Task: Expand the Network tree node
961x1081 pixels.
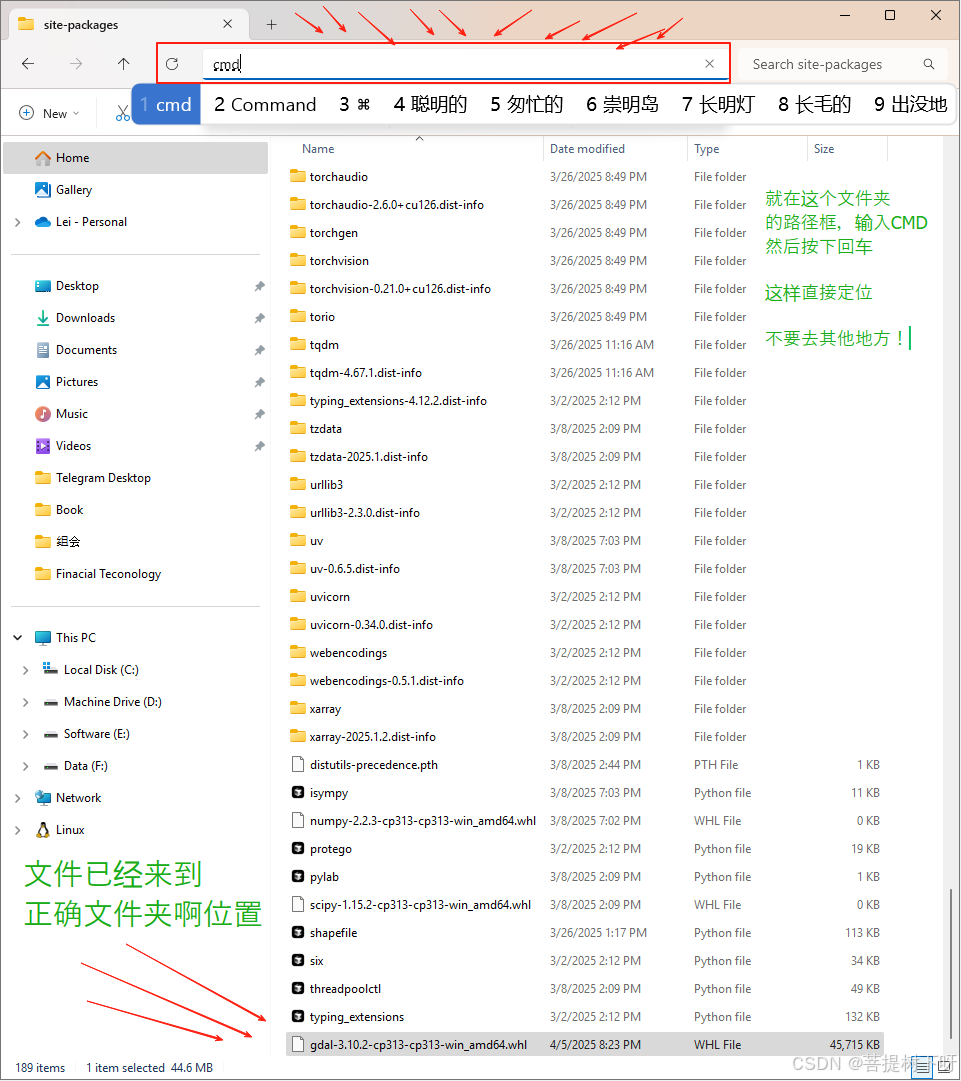Action: (18, 798)
